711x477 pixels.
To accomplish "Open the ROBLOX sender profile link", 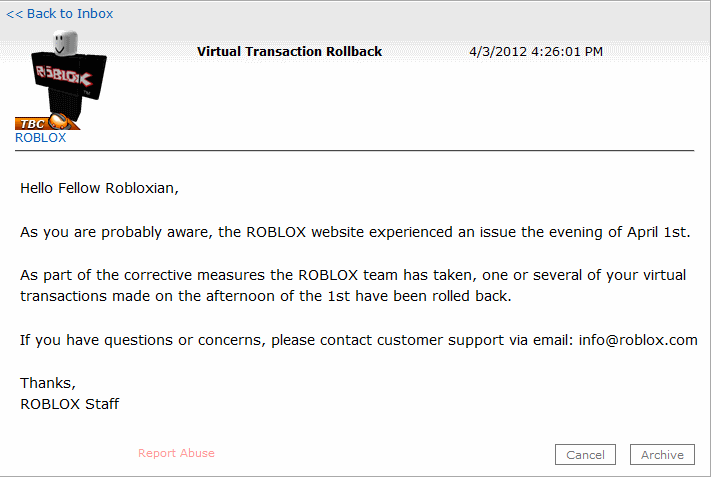I will (40, 138).
